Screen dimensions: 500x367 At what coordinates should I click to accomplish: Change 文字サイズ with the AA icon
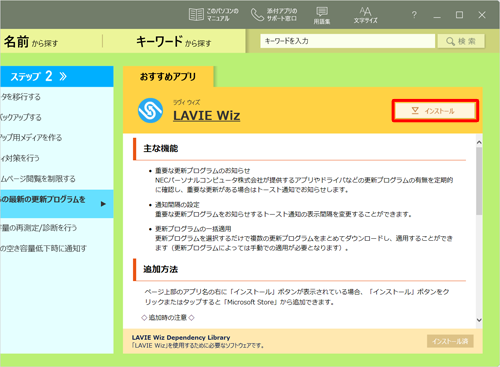tap(365, 16)
